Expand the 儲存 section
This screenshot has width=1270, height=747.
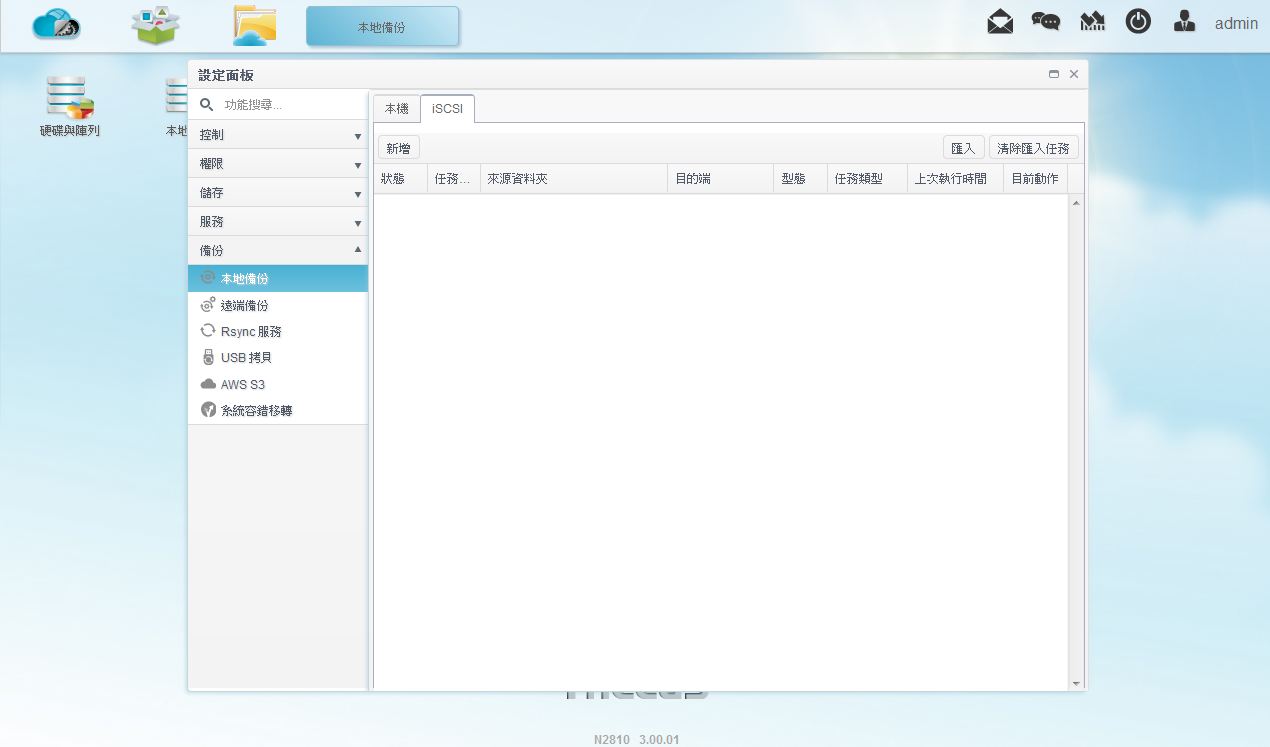pos(278,193)
